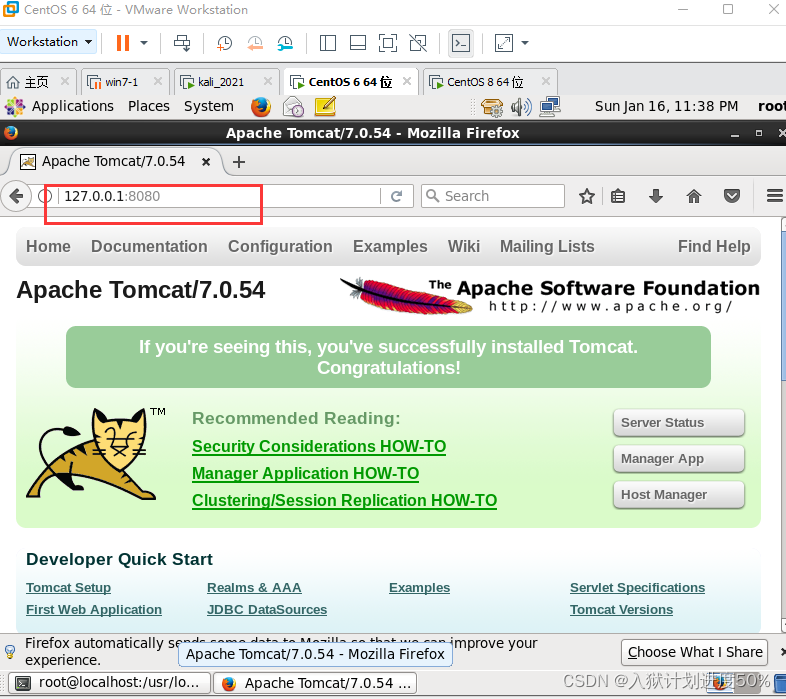The height and width of the screenshot is (699, 786).
Task: Open the Workstation menu dropdown
Action: pyautogui.click(x=49, y=42)
